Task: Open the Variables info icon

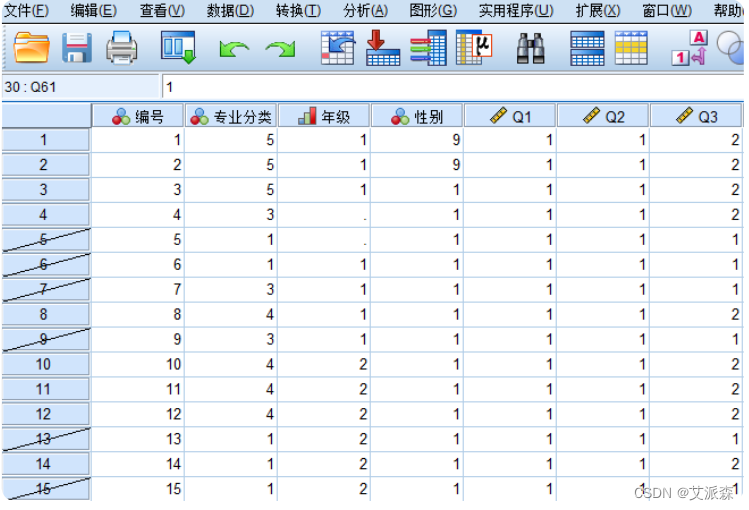Action: coord(428,48)
